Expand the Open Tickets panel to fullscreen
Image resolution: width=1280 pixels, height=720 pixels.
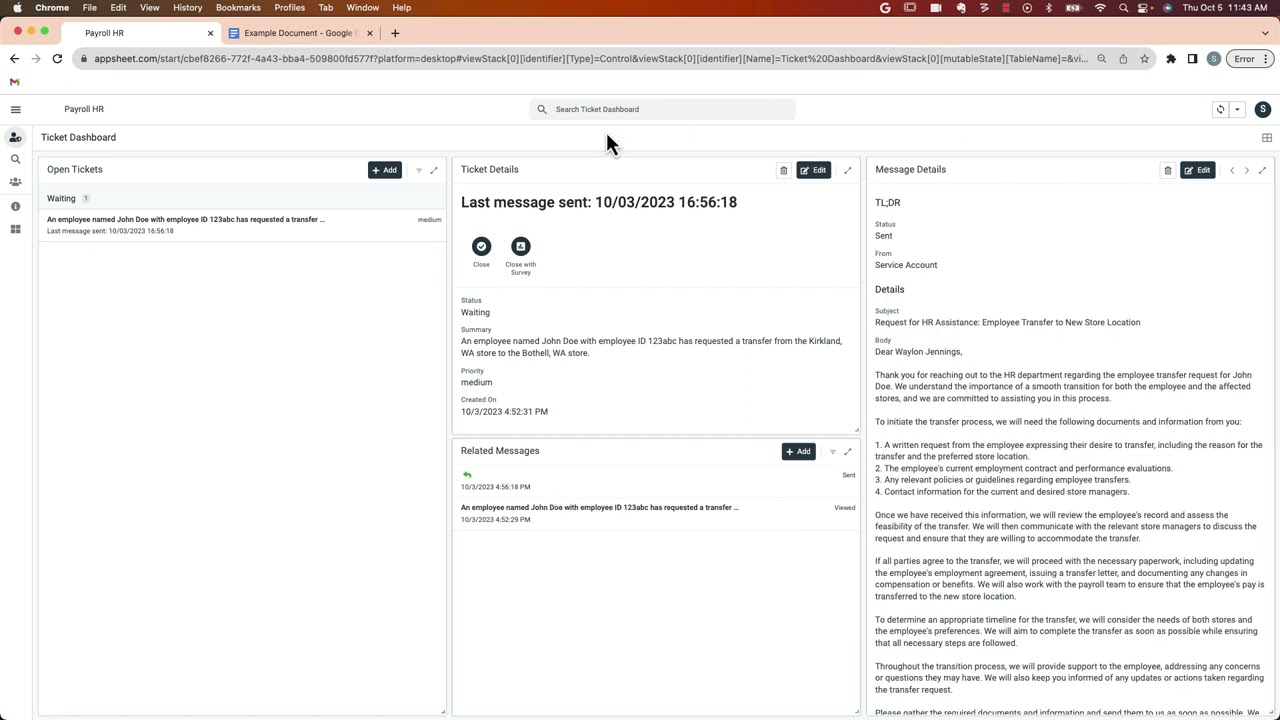[434, 170]
